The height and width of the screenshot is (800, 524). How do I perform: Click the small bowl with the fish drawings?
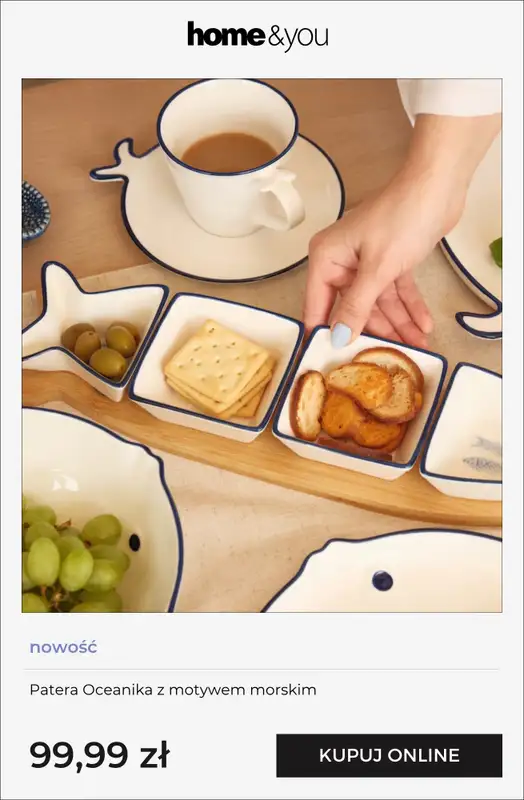click(463, 431)
